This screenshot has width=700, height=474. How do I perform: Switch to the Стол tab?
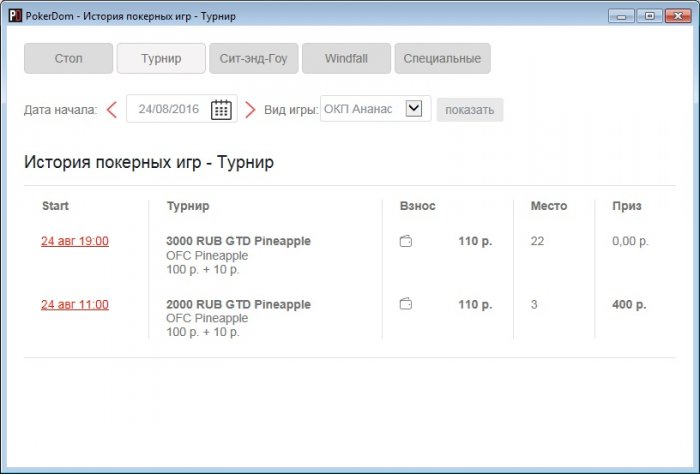[68, 58]
